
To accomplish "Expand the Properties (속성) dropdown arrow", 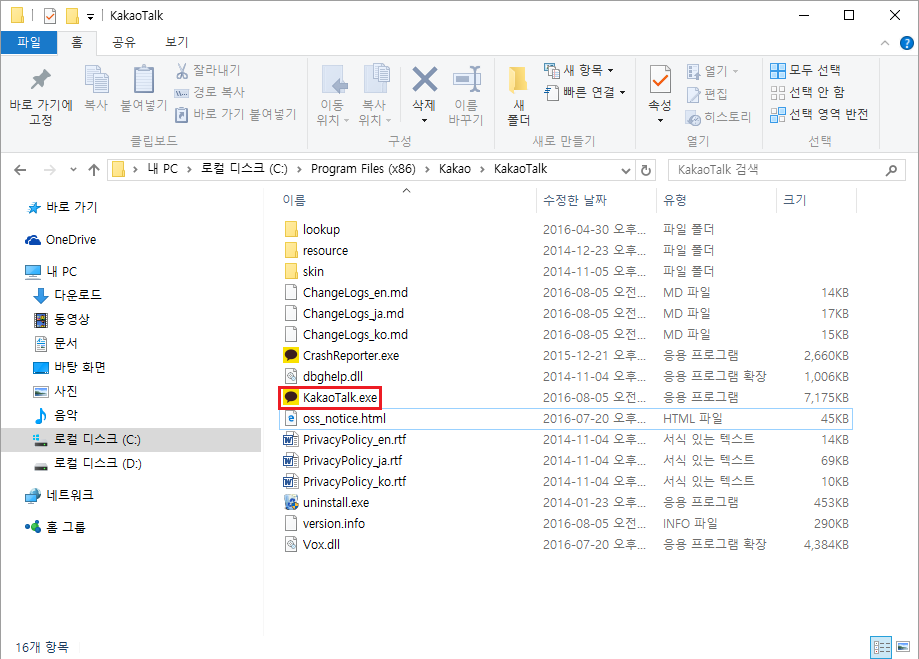I will coord(660,121).
